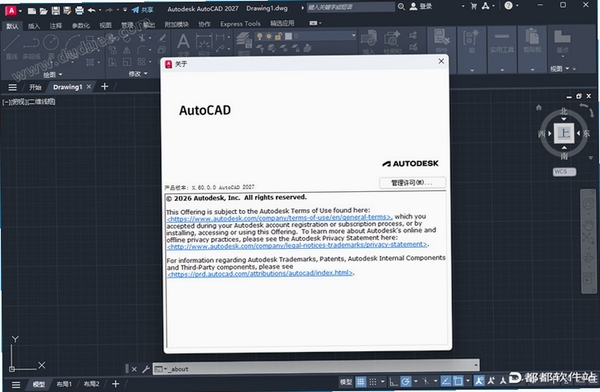Click the ViewCube home icon
The image size is (600, 392).
539,108
